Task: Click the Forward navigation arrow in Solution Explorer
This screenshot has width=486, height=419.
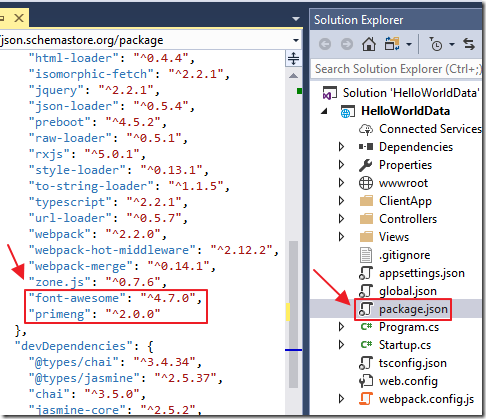Action: [347, 44]
